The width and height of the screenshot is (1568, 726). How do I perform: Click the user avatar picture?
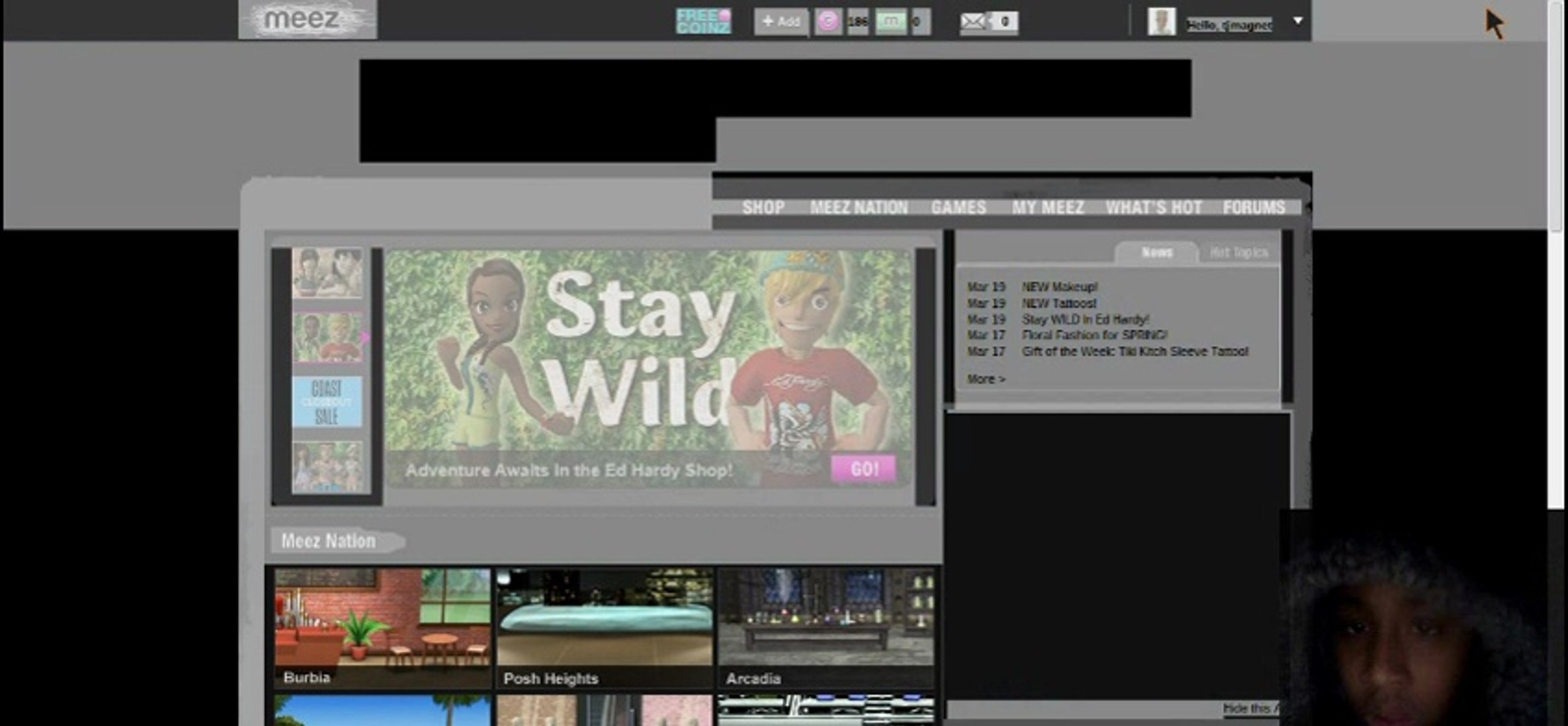click(x=1161, y=22)
